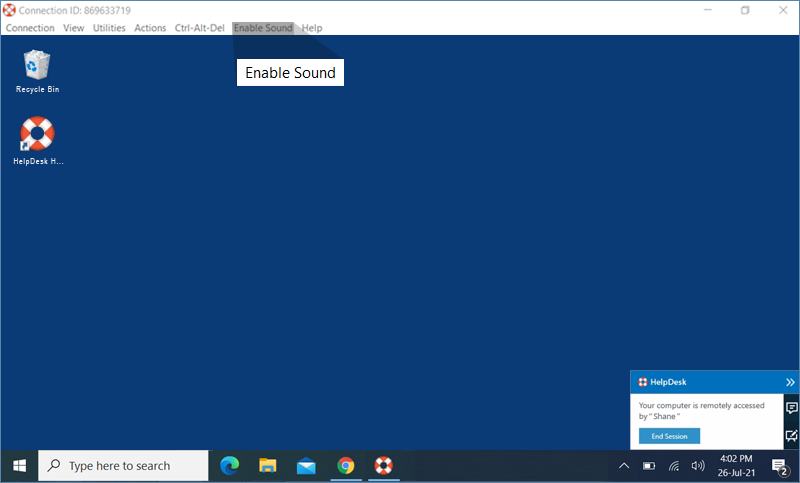Launch Microsoft Edge from the taskbar
Screen dimensions: 800x483
(x=230, y=465)
